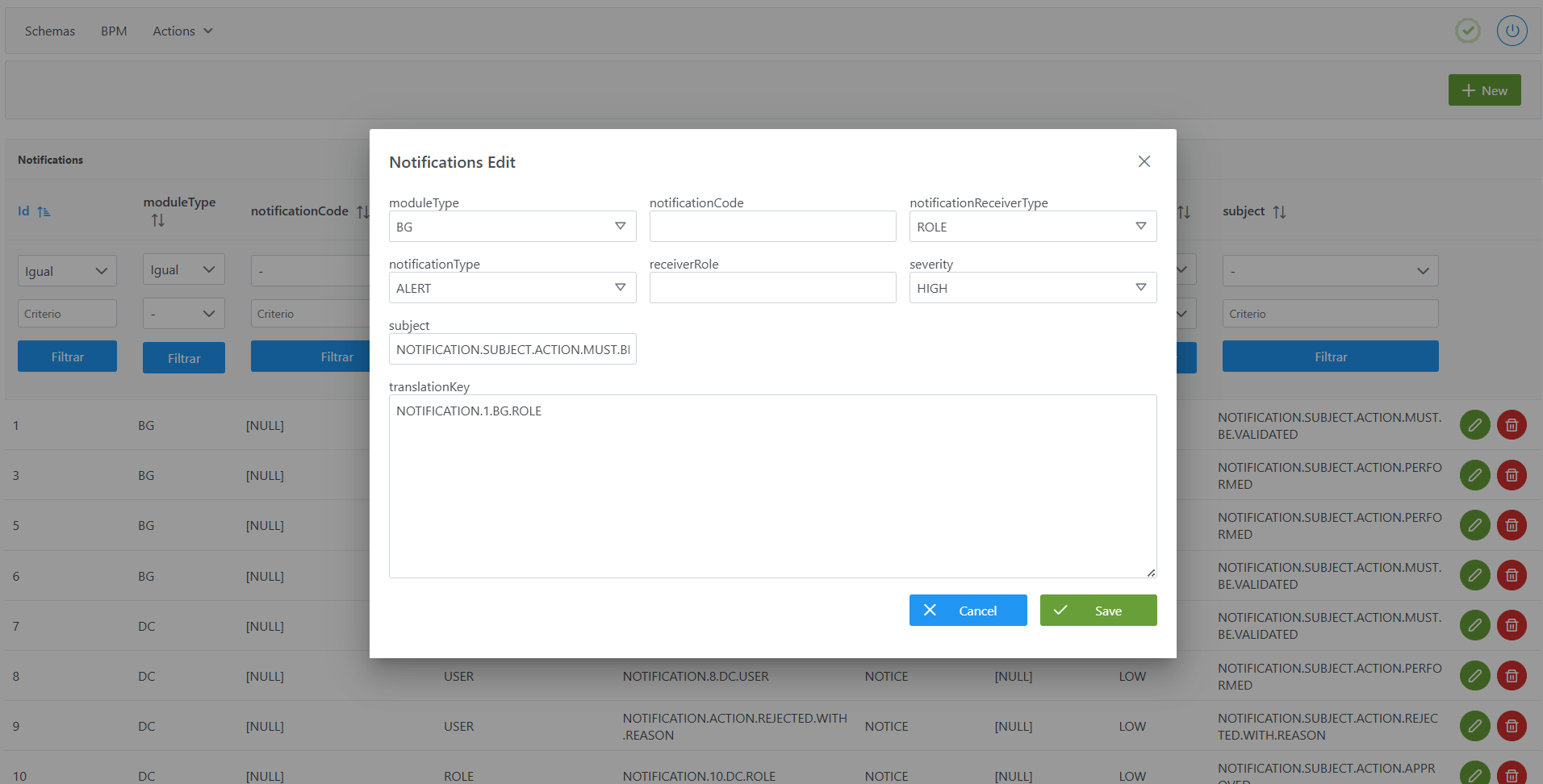The height and width of the screenshot is (784, 1543).
Task: Click the receiverRole text field
Action: [772, 288]
